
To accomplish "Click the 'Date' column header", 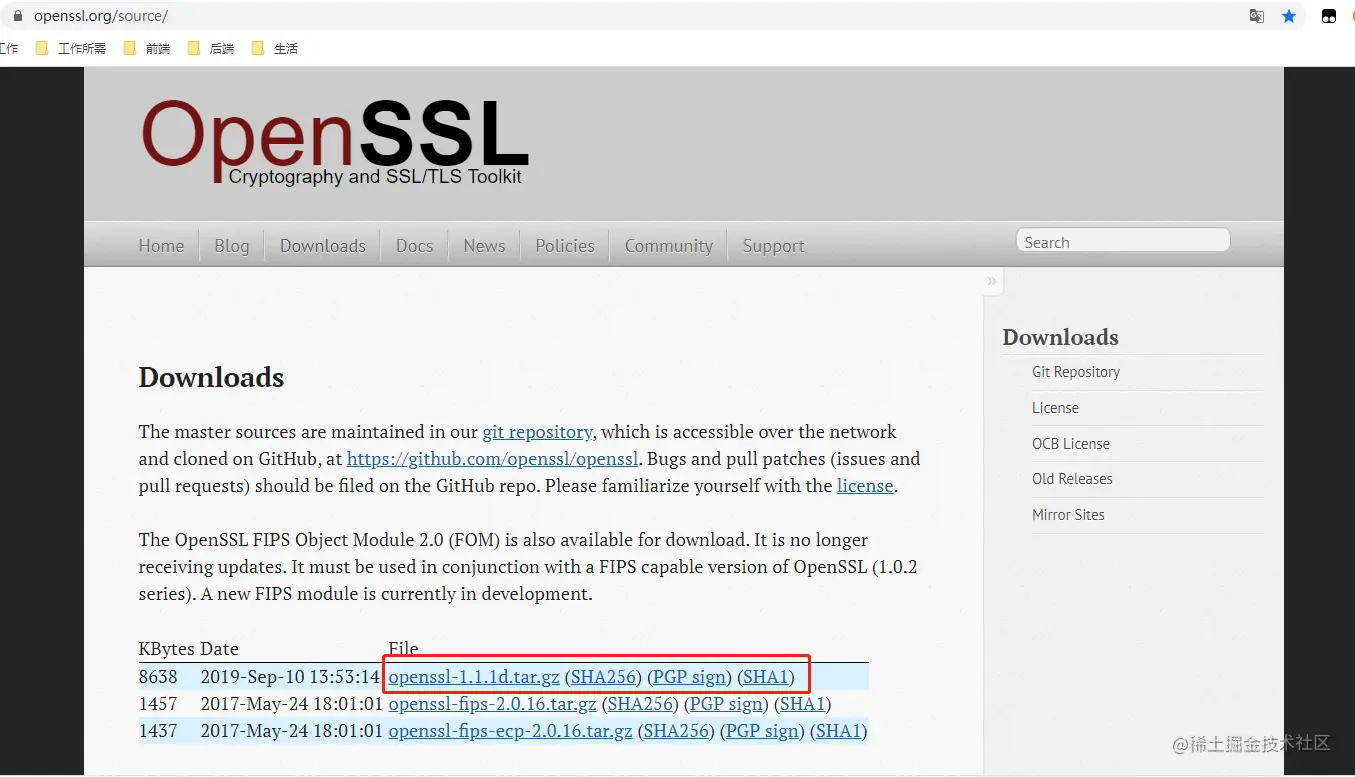I will tap(220, 649).
